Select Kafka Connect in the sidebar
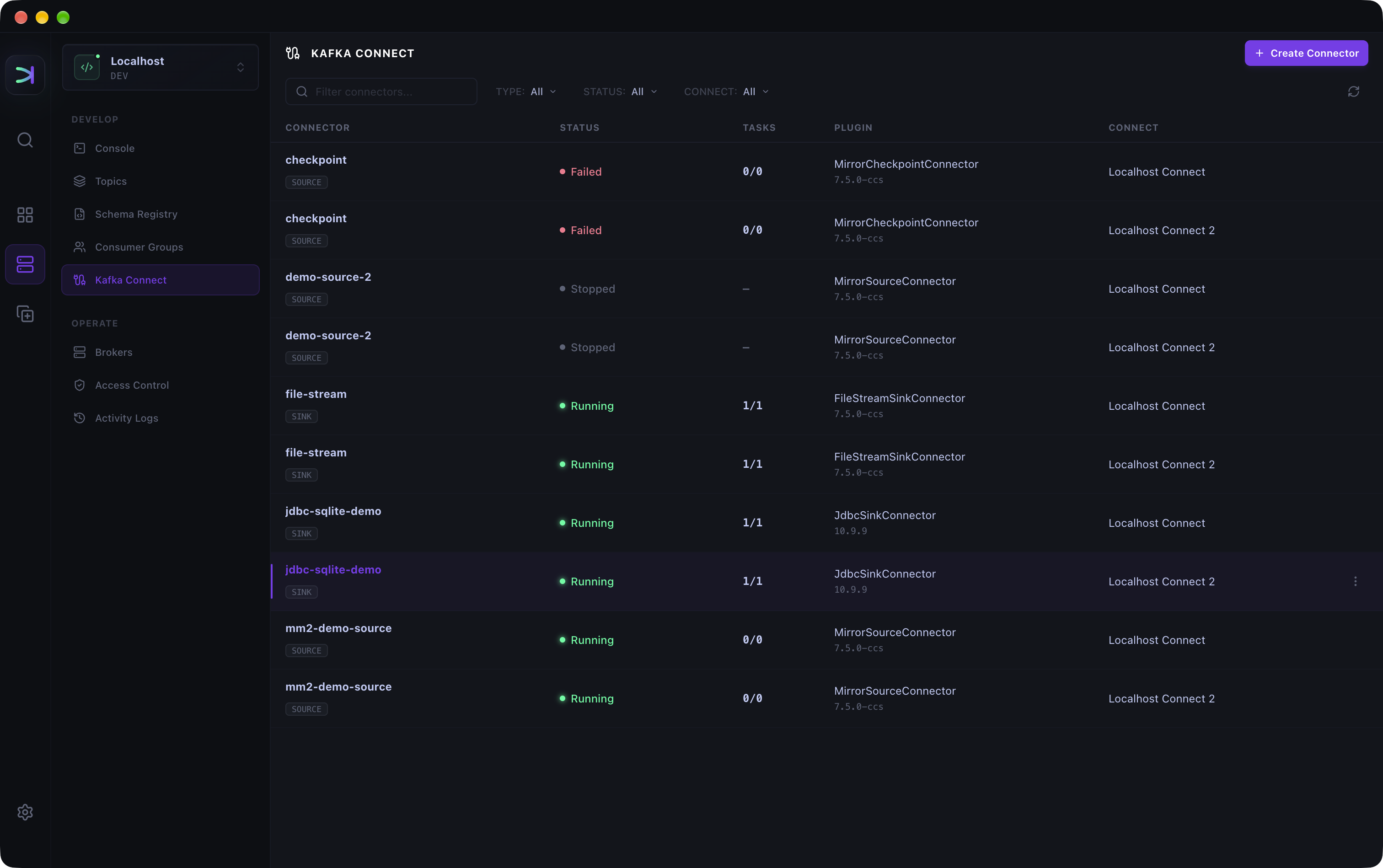 [160, 279]
